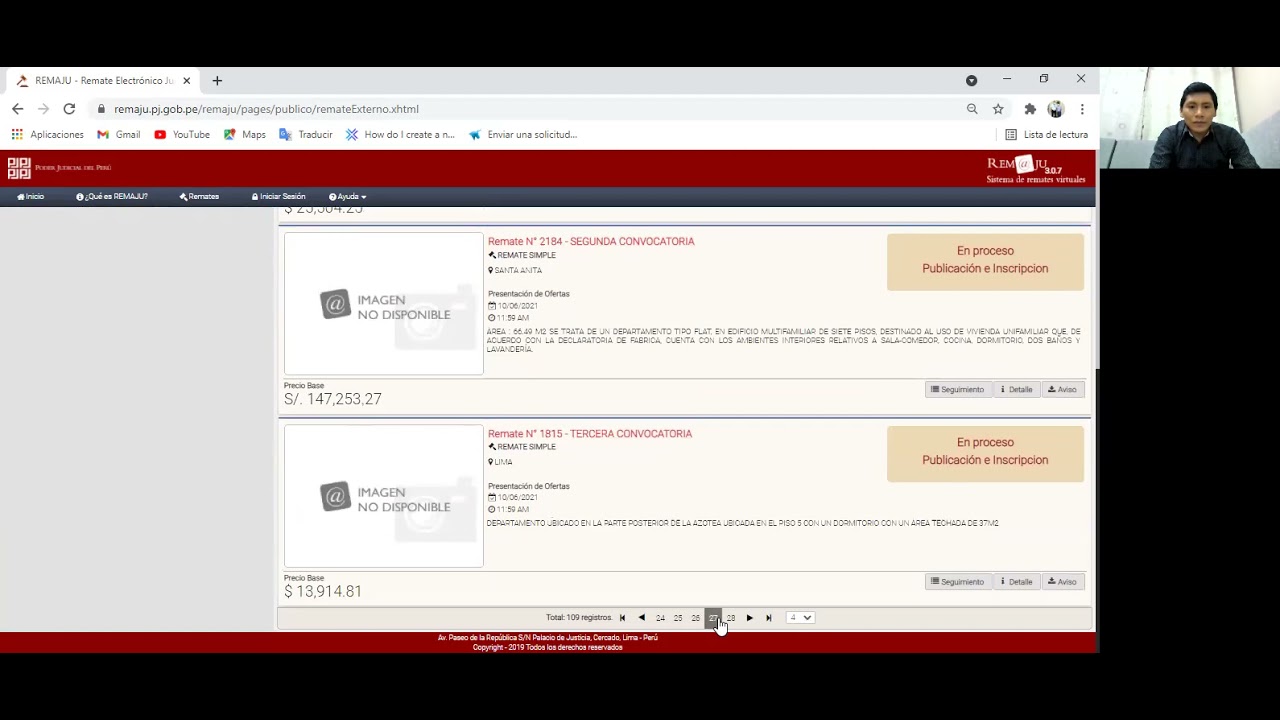Open the YouTube bookmark

182,134
